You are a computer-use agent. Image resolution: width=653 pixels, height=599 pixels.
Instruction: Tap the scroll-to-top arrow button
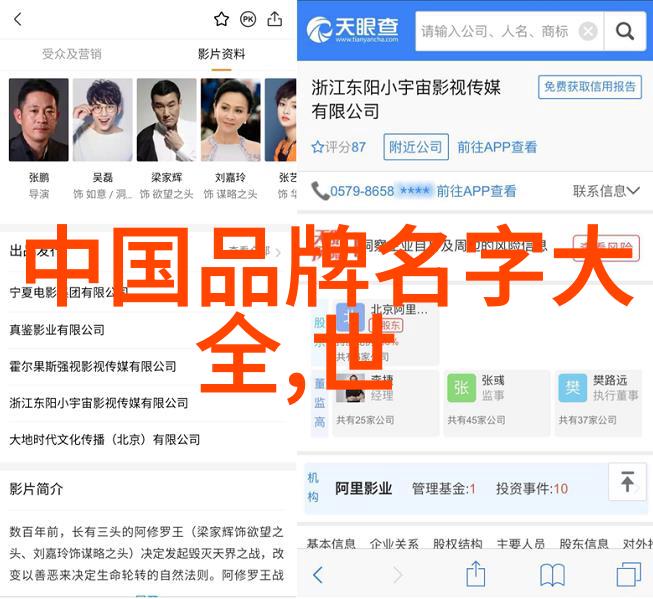pyautogui.click(x=627, y=482)
